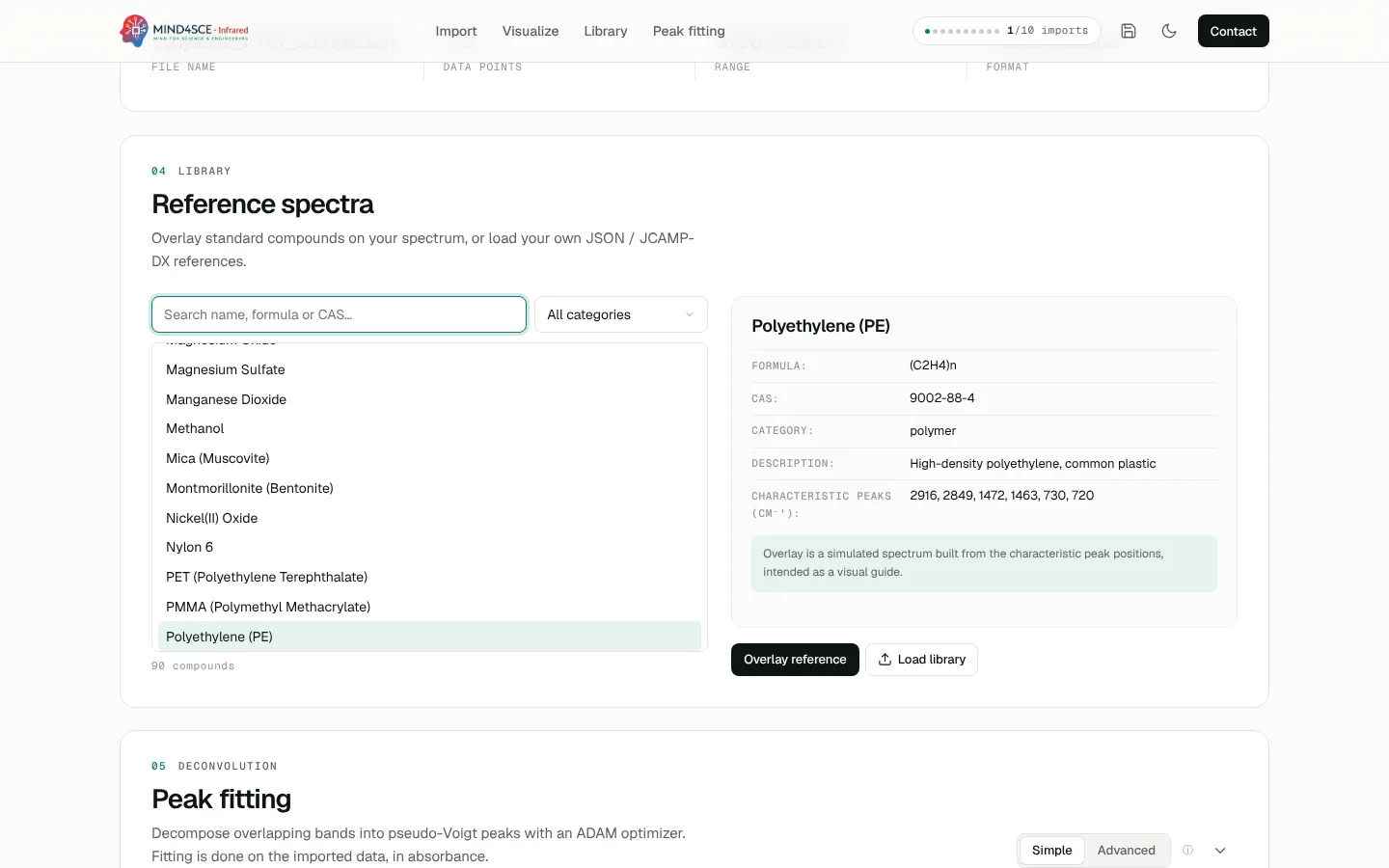This screenshot has height=868, width=1389.
Task: Click CAS number 9002-88-4
Action: pos(941,398)
